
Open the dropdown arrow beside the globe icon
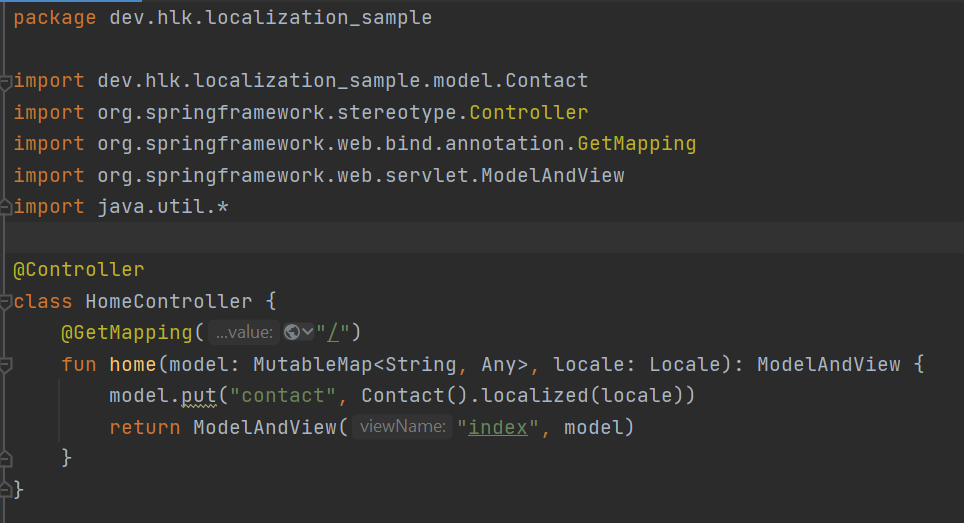coord(308,333)
